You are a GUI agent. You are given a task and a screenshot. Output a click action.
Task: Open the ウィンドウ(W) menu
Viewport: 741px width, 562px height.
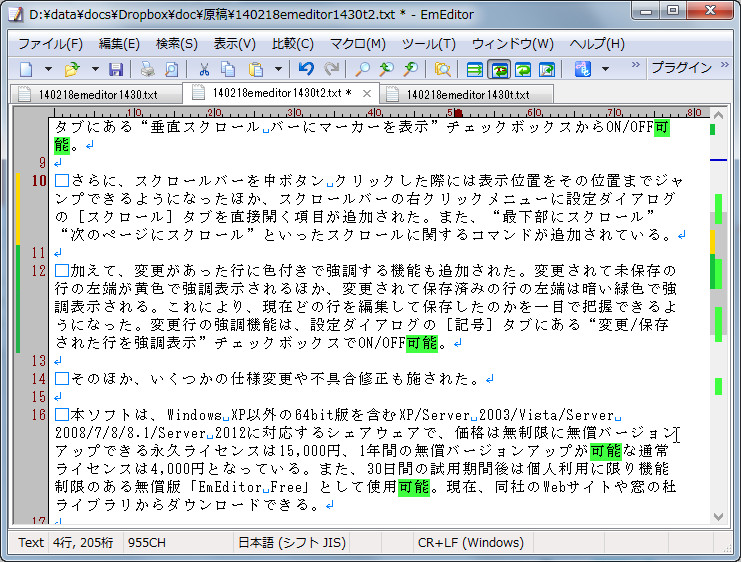click(x=513, y=44)
